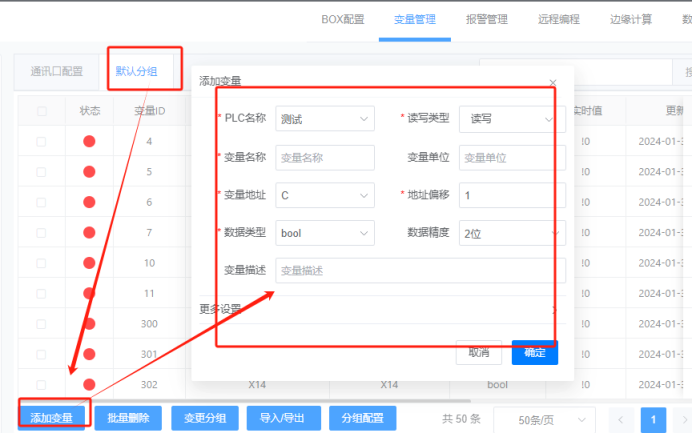Click the 地址偏移 input field
The width and height of the screenshot is (693, 434).
coord(512,195)
